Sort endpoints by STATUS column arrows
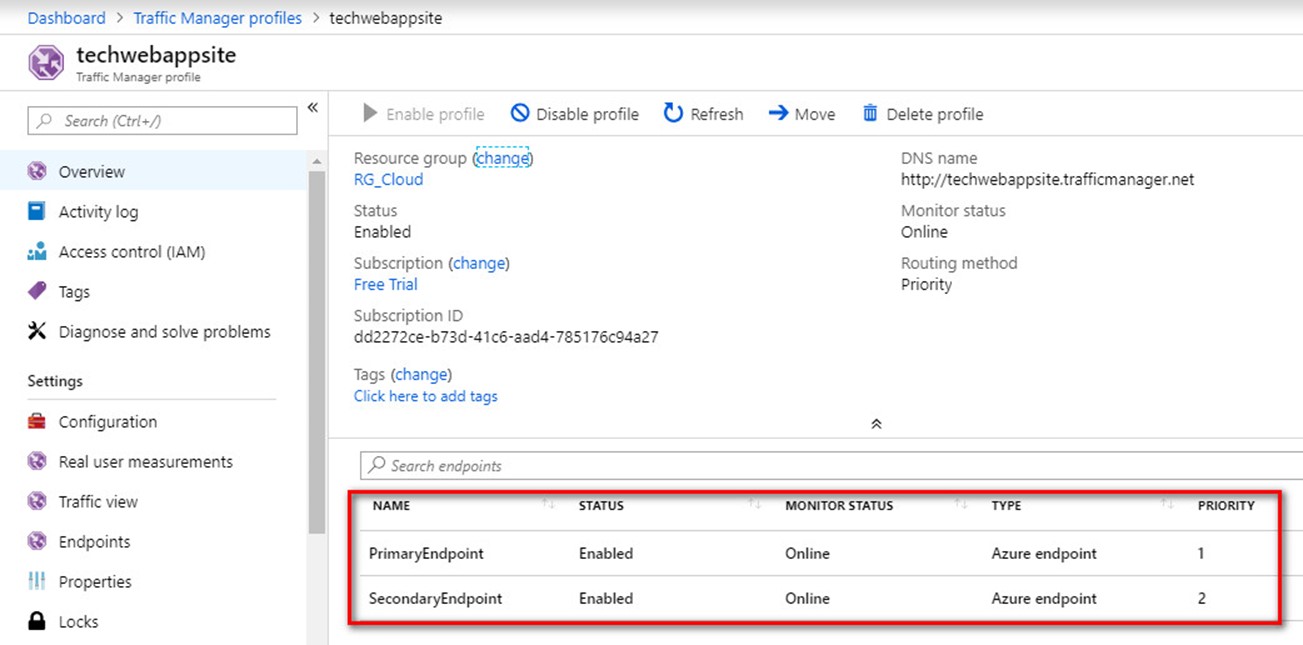The width and height of the screenshot is (1303, 645). pos(755,505)
